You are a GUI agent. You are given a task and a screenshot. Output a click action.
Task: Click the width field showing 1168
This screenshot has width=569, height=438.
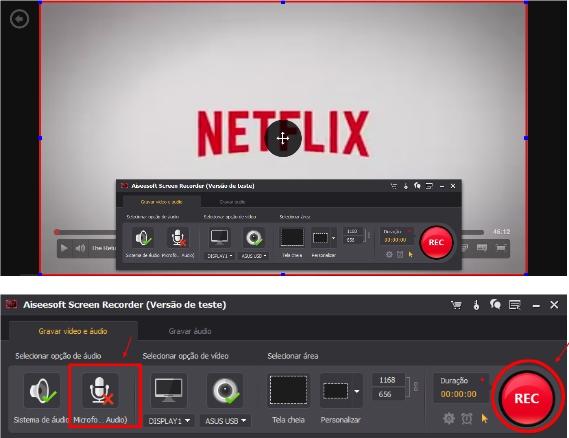click(388, 380)
